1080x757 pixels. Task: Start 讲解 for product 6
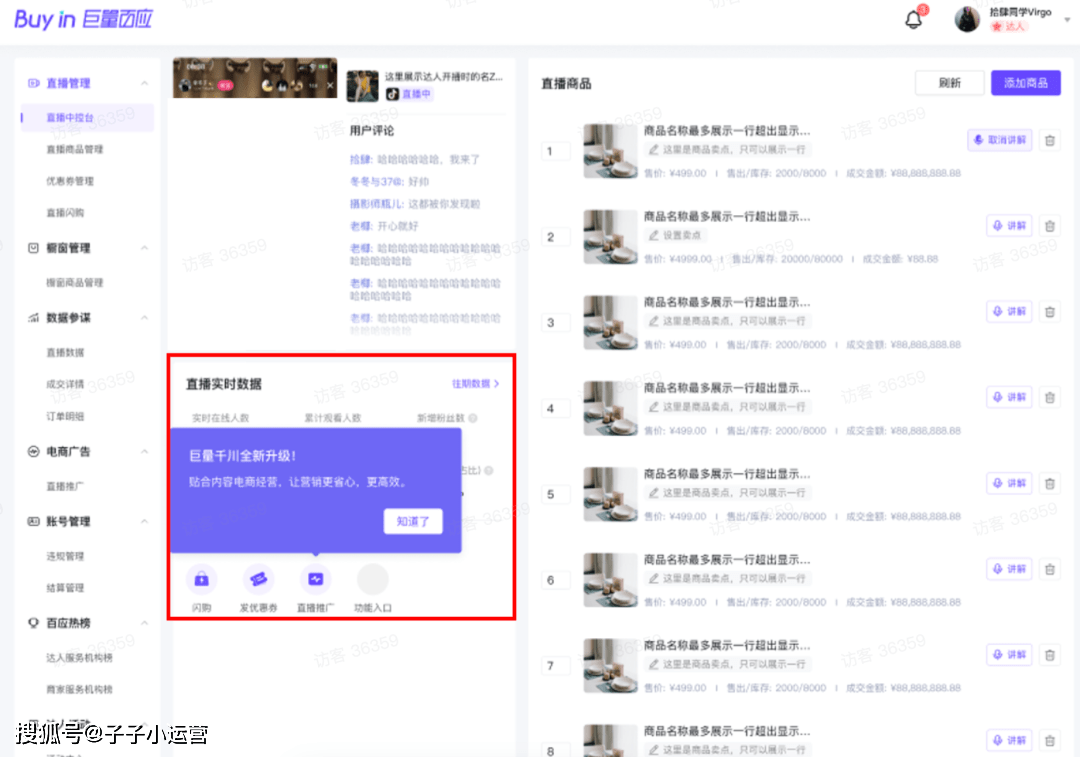1009,569
